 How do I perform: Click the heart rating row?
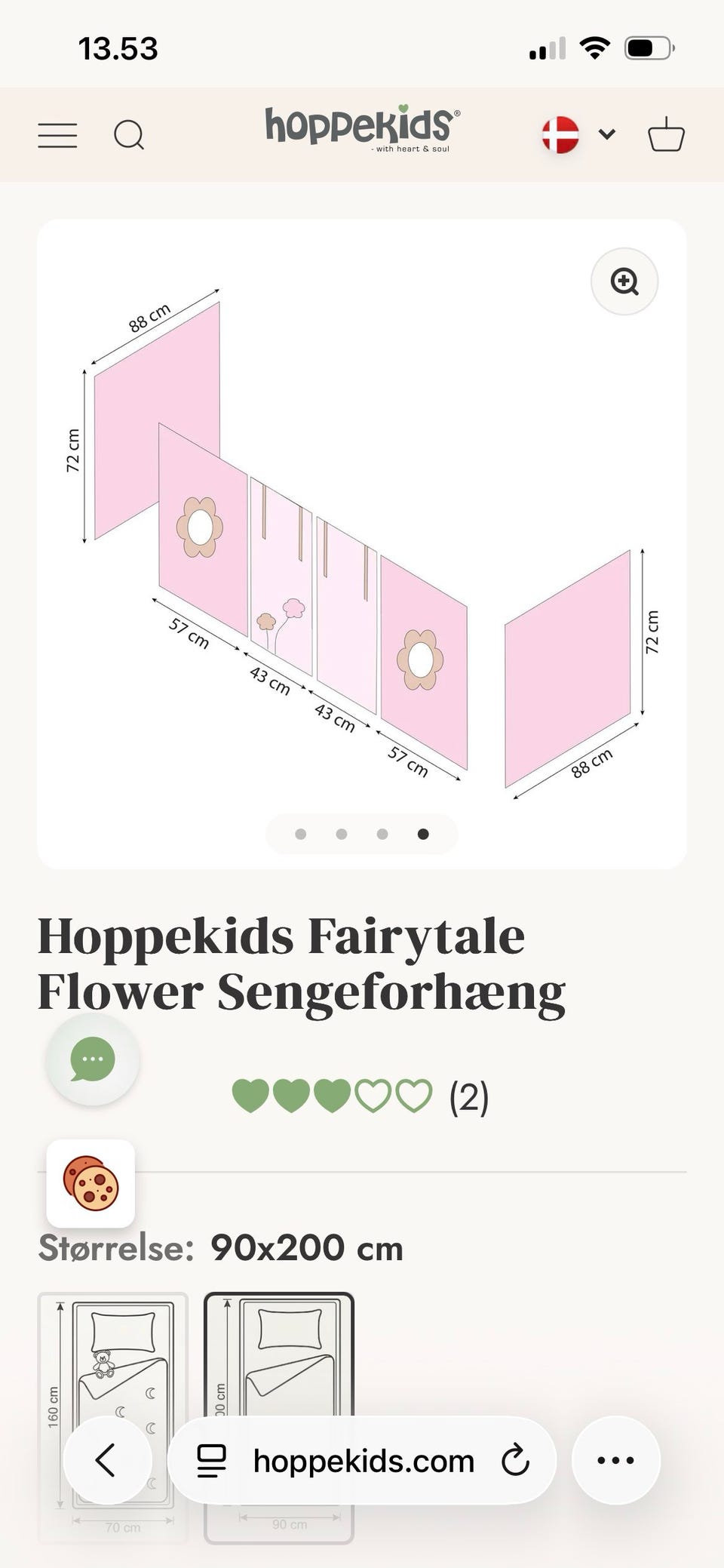[332, 1096]
